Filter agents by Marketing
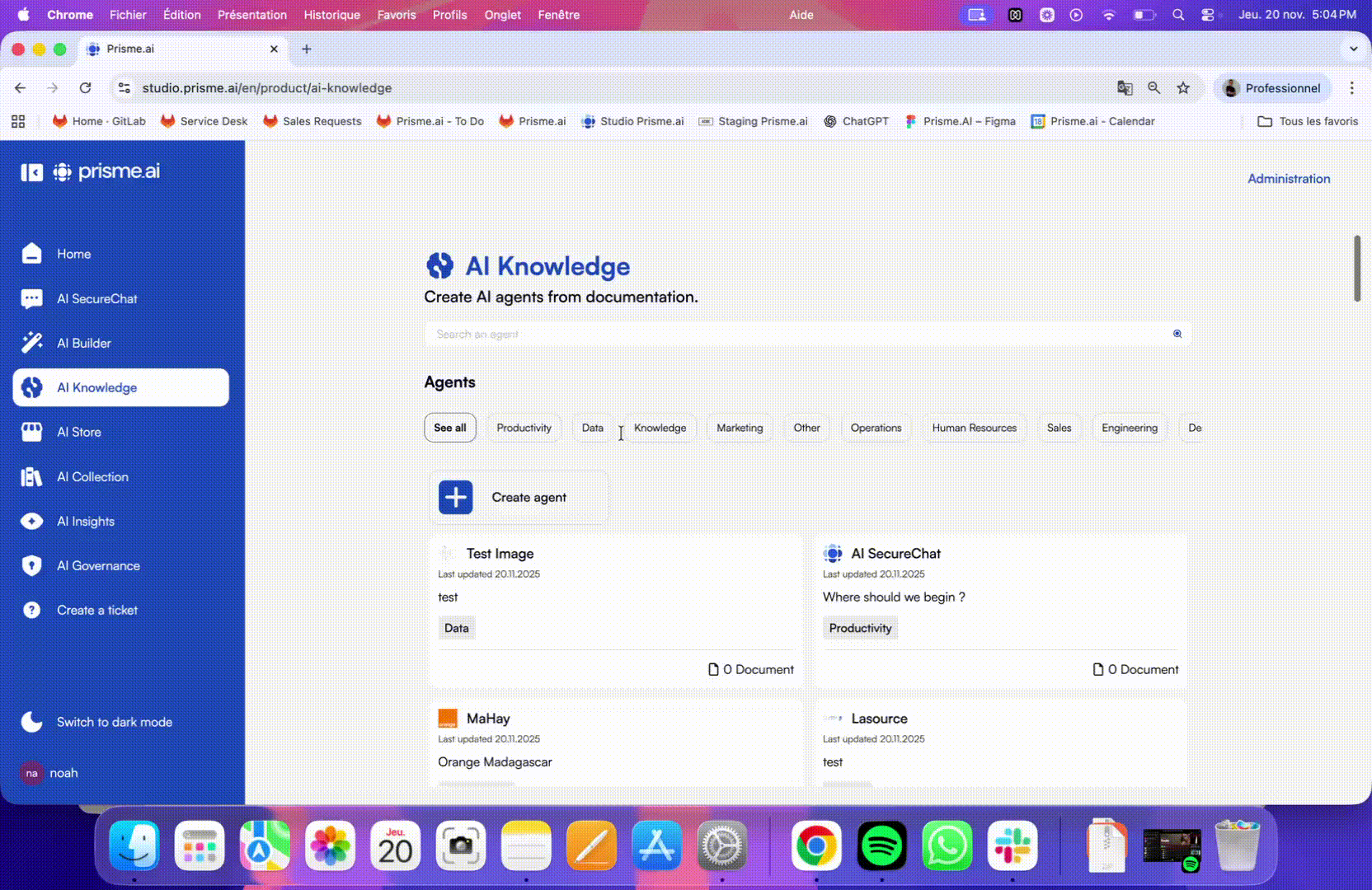The width and height of the screenshot is (1372, 890). [x=740, y=428]
